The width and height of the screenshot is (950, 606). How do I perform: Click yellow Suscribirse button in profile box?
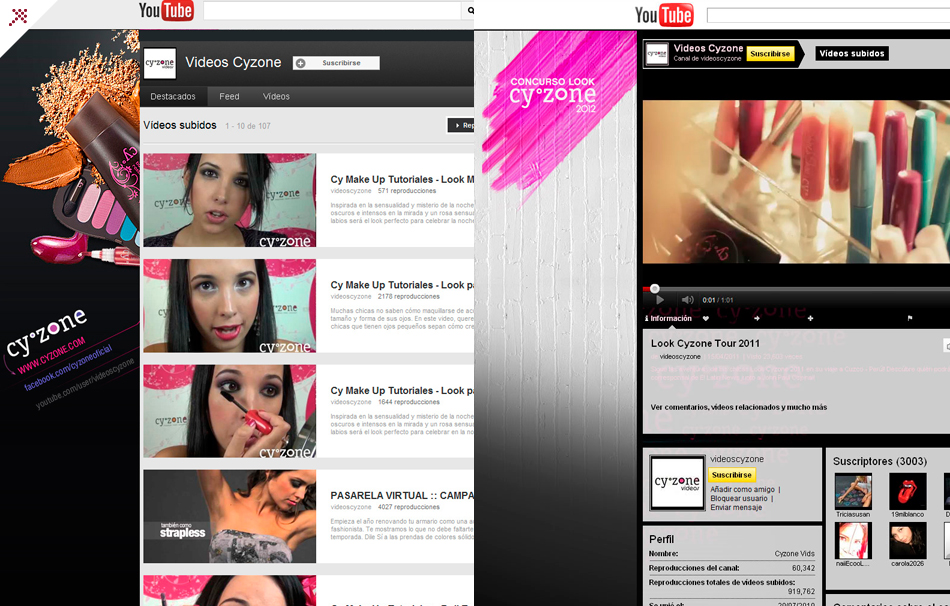732,475
